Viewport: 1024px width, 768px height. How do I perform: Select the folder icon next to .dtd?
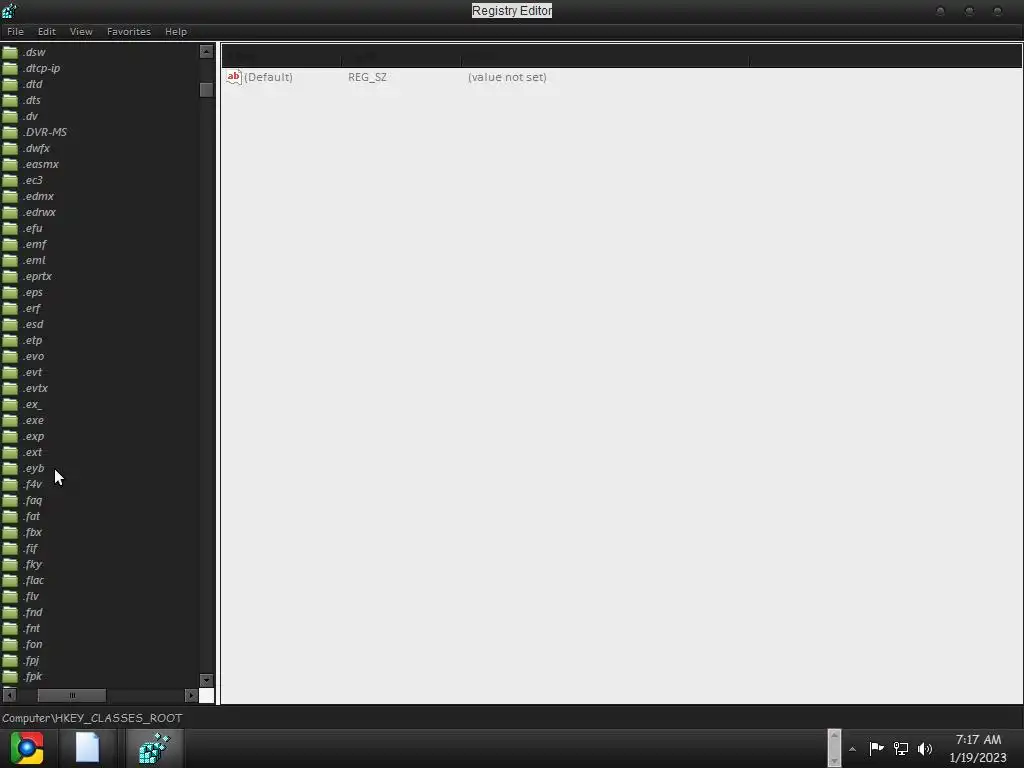click(10, 84)
